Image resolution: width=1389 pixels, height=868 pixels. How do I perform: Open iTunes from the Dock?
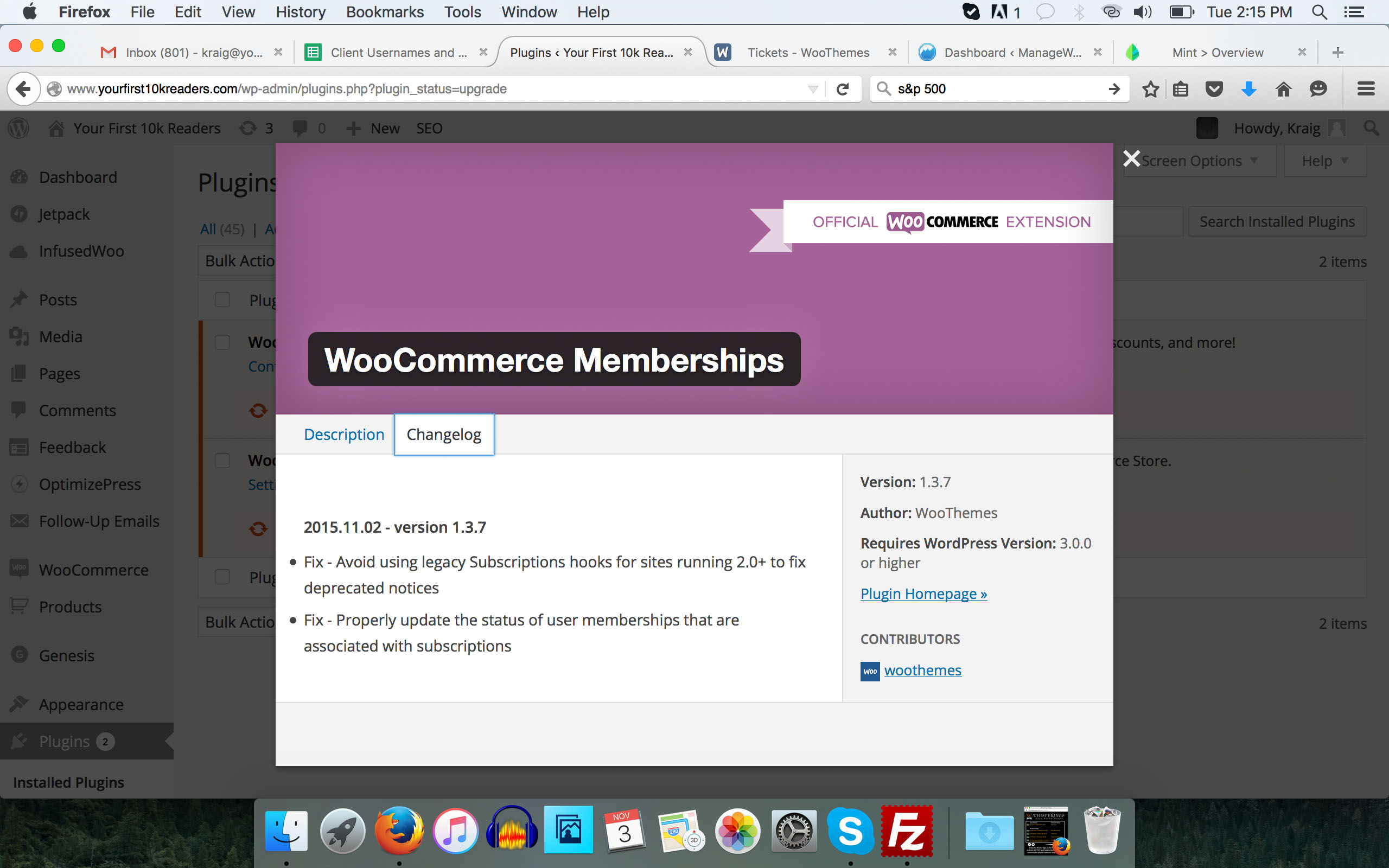tap(455, 830)
